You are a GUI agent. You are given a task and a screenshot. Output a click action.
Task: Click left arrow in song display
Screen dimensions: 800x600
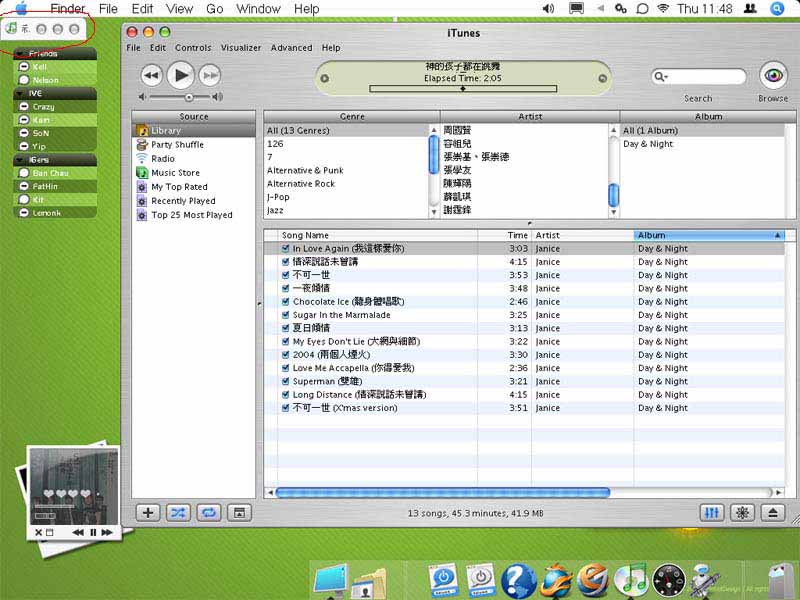[x=324, y=79]
